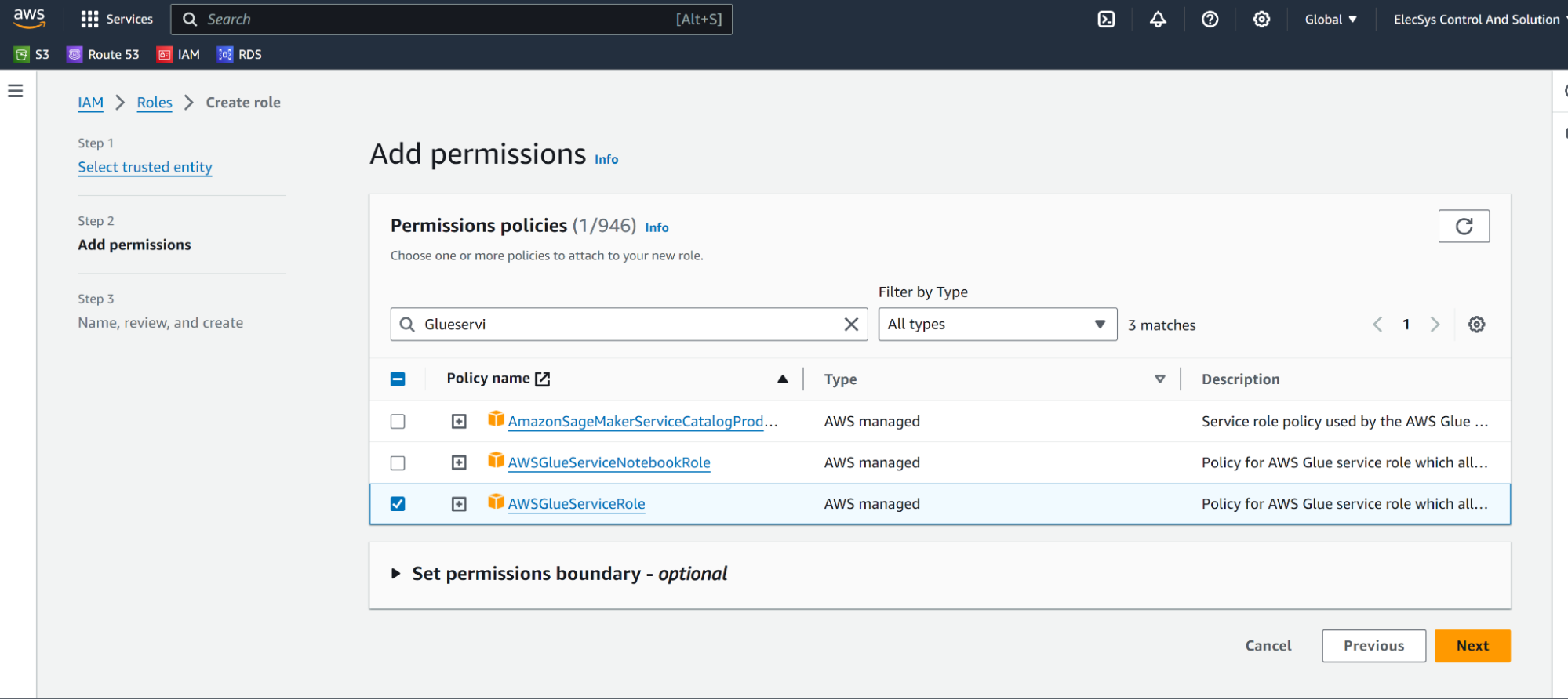Click 'Add permissions' step 2 label
1568x700 pixels.
134,245
